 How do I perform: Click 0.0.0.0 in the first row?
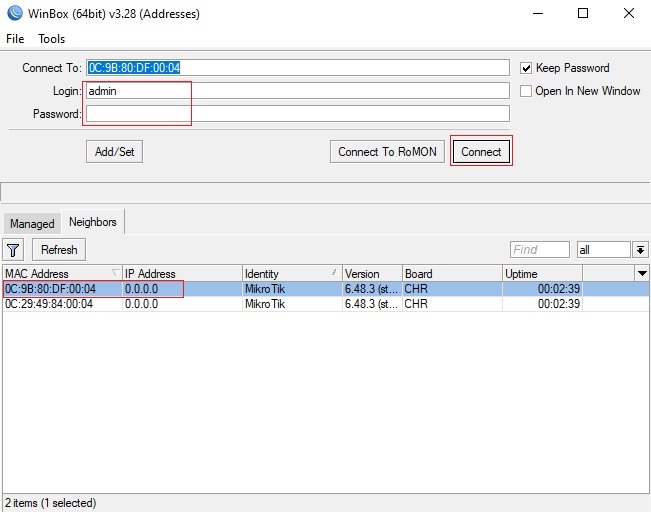pos(142,289)
